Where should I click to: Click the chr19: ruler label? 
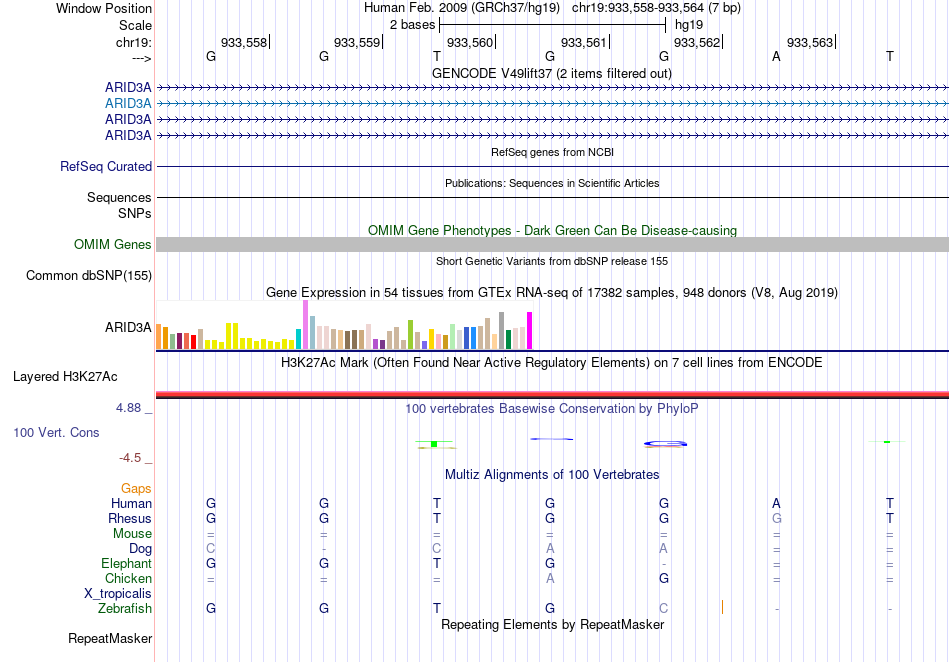coord(133,42)
